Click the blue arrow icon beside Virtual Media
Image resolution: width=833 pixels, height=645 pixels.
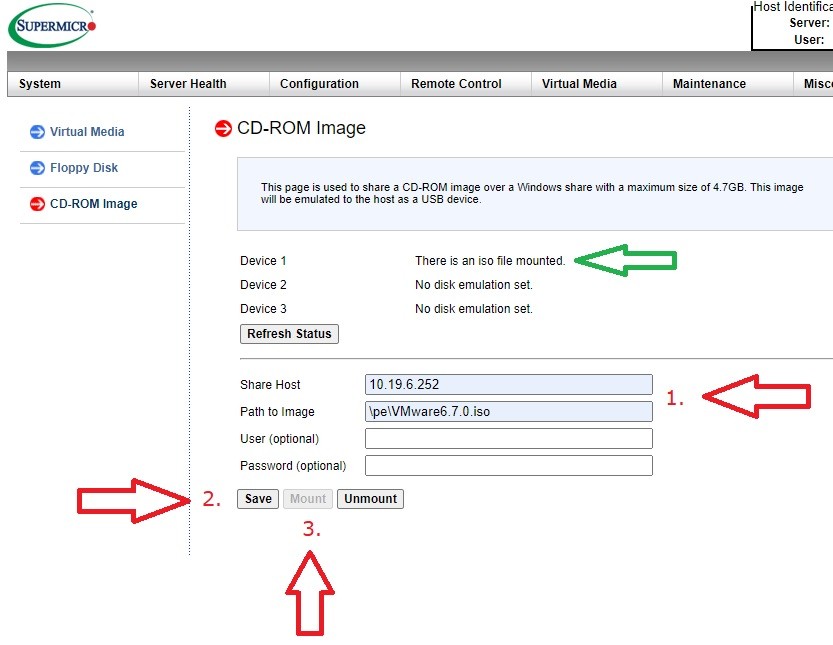tap(37, 132)
